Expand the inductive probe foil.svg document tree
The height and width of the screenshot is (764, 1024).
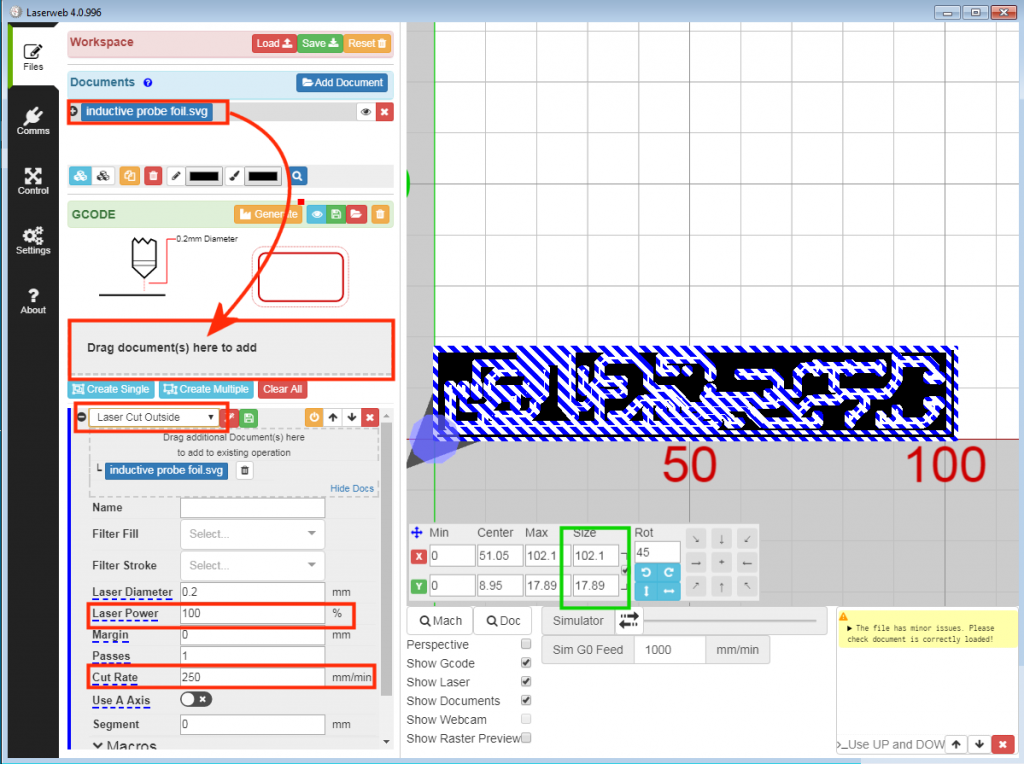point(74,111)
